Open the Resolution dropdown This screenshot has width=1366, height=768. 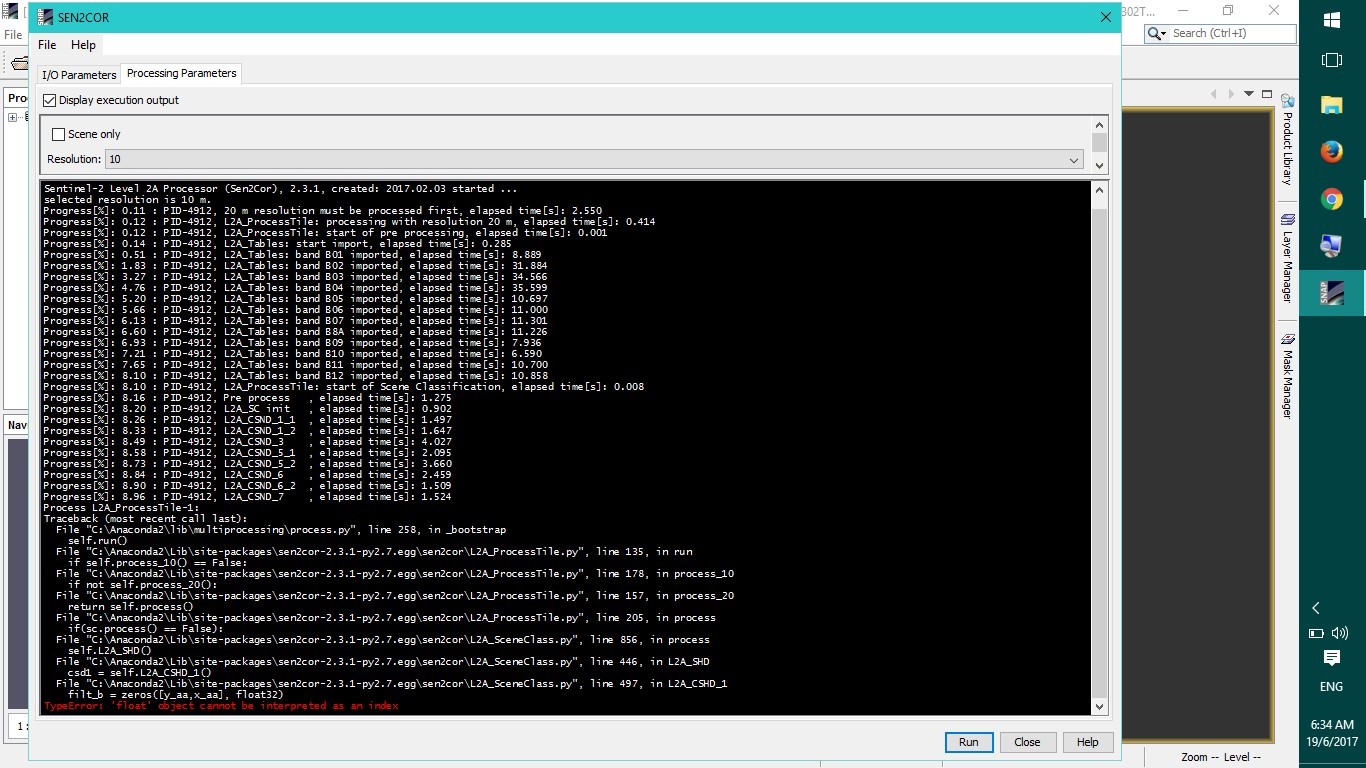pos(593,160)
